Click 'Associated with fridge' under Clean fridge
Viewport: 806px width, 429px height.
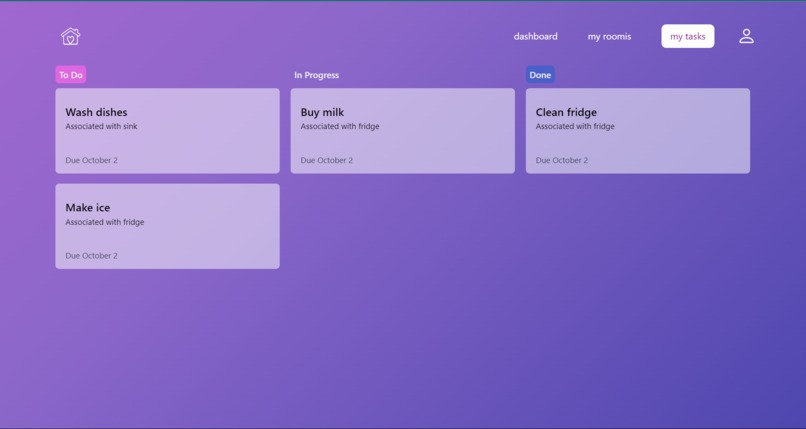pyautogui.click(x=575, y=126)
